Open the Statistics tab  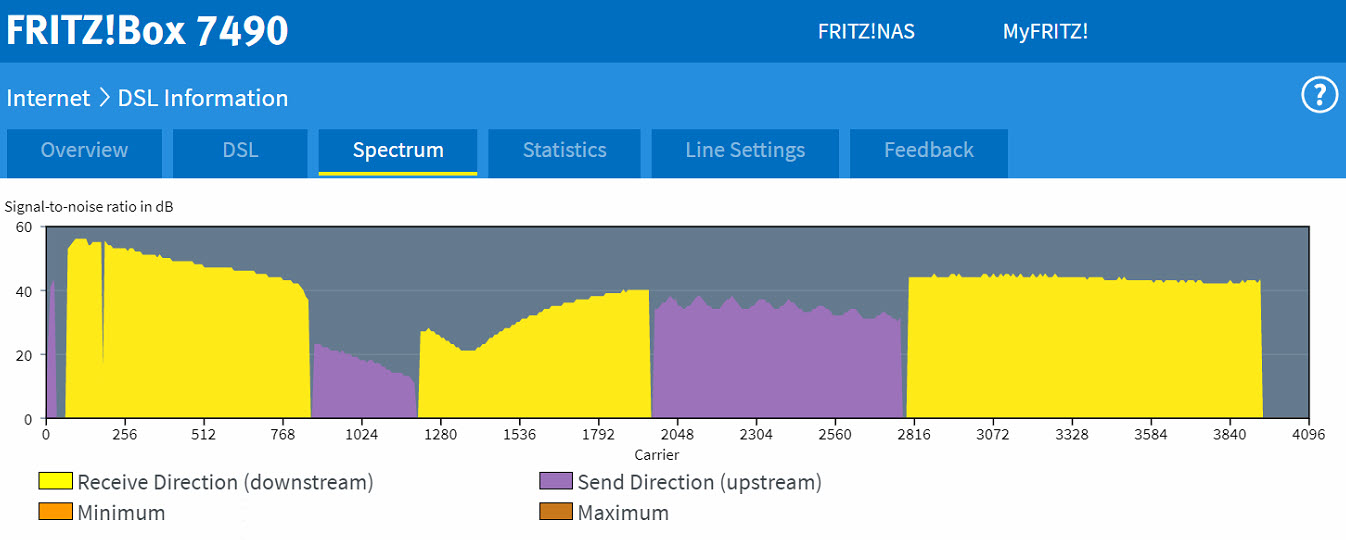(564, 151)
